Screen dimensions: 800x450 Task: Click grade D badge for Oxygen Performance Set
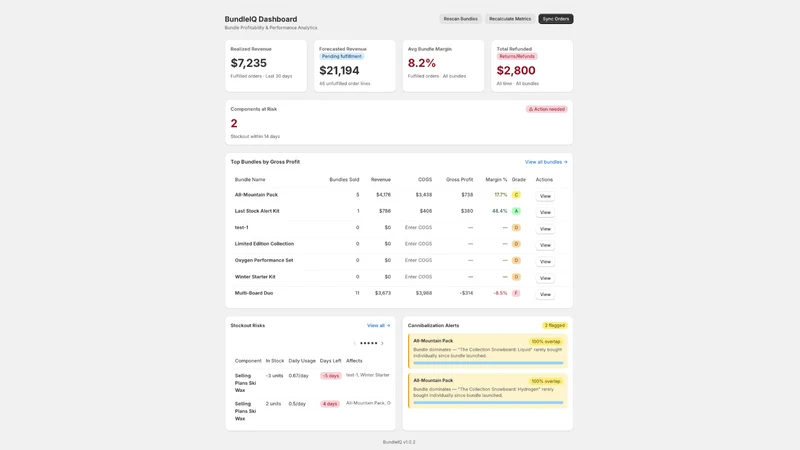point(516,260)
